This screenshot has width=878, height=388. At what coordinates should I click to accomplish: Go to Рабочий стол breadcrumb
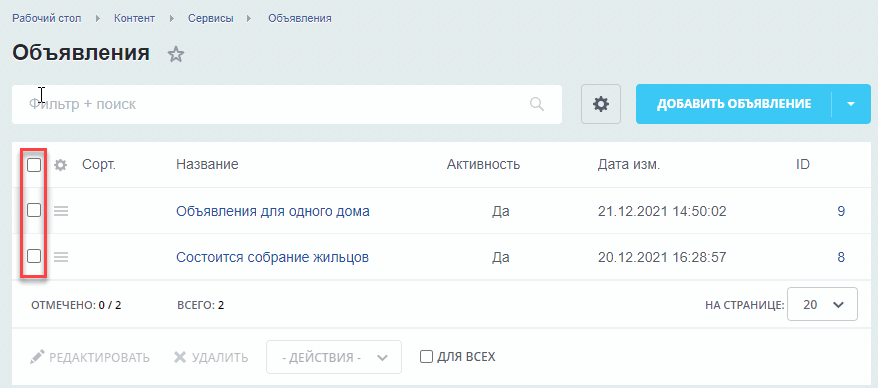[x=46, y=18]
